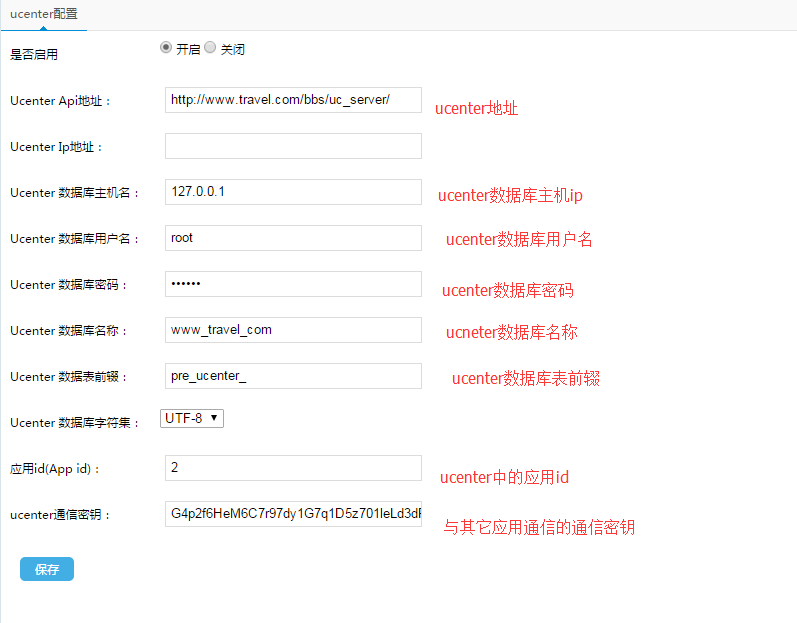Switch to the ucenter配置 tab
This screenshot has width=797, height=623.
coord(43,15)
